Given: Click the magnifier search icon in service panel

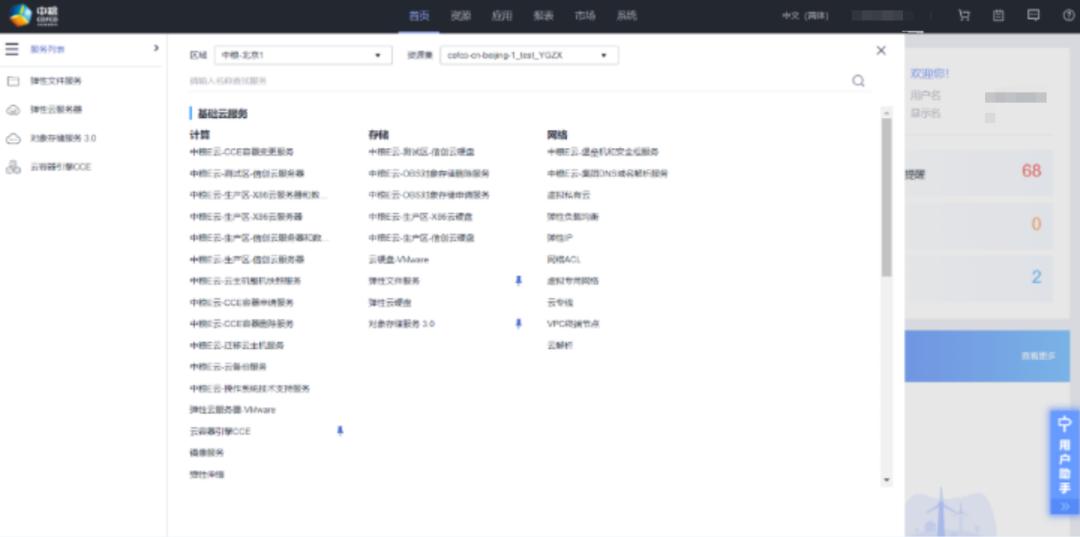Looking at the screenshot, I should pyautogui.click(x=858, y=81).
